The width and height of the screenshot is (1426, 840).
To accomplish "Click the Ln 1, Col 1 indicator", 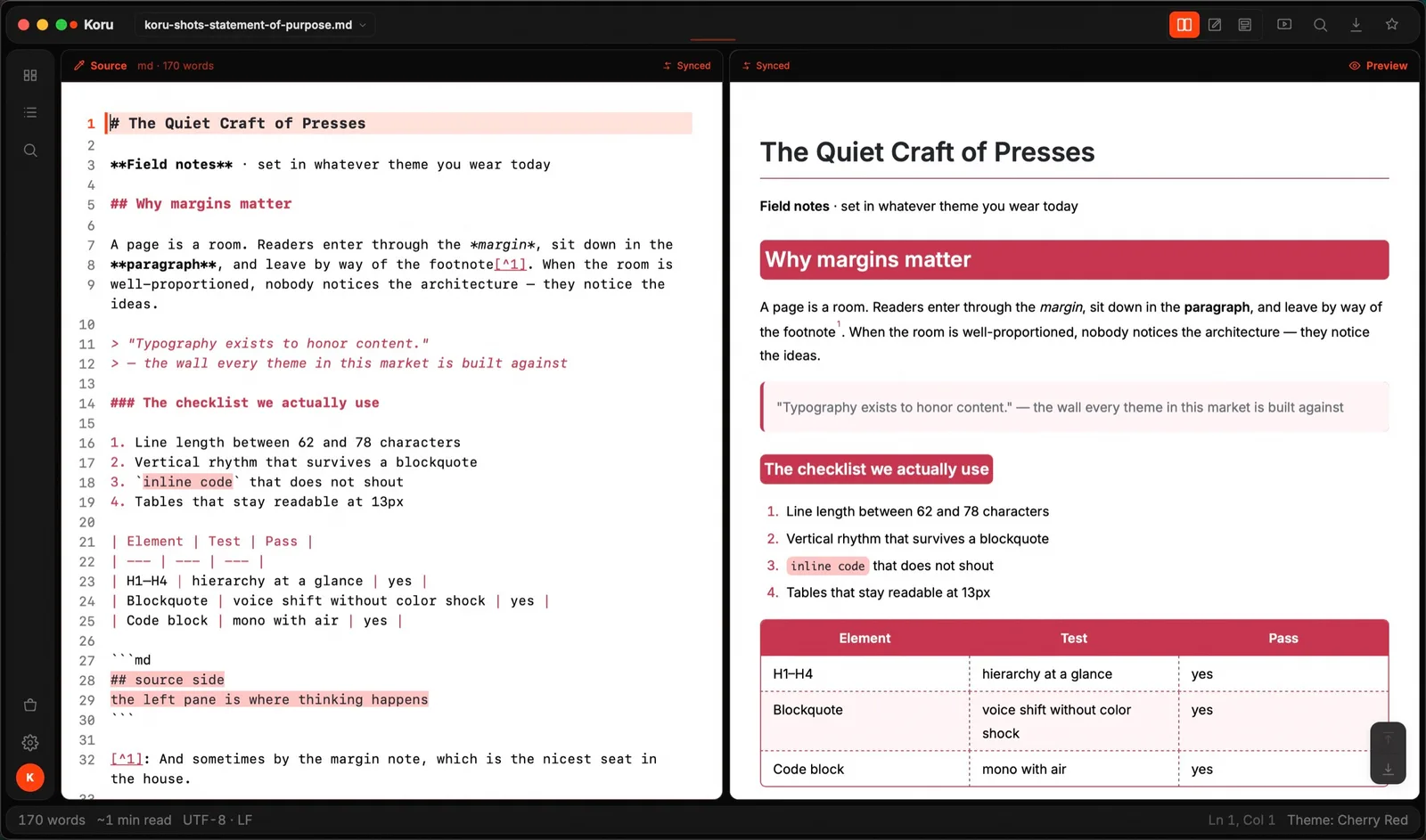I will pyautogui.click(x=1242, y=820).
